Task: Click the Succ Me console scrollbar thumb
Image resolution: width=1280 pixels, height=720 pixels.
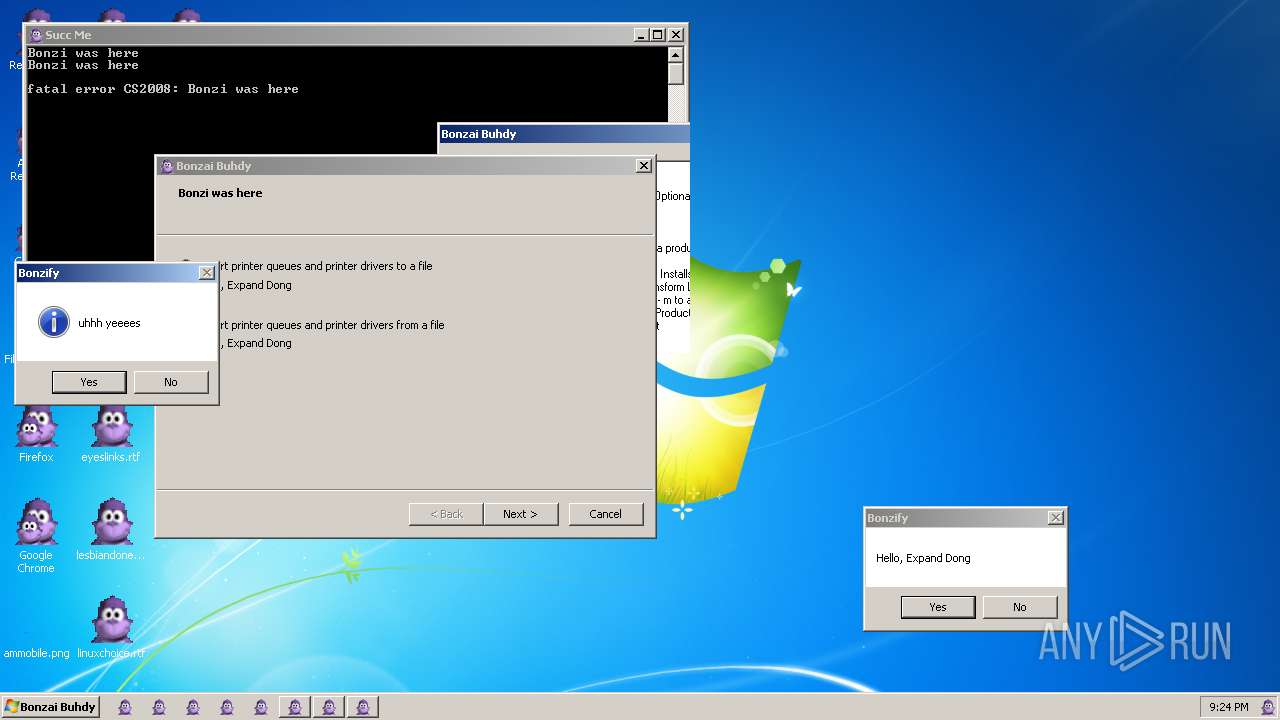Action: pos(675,74)
